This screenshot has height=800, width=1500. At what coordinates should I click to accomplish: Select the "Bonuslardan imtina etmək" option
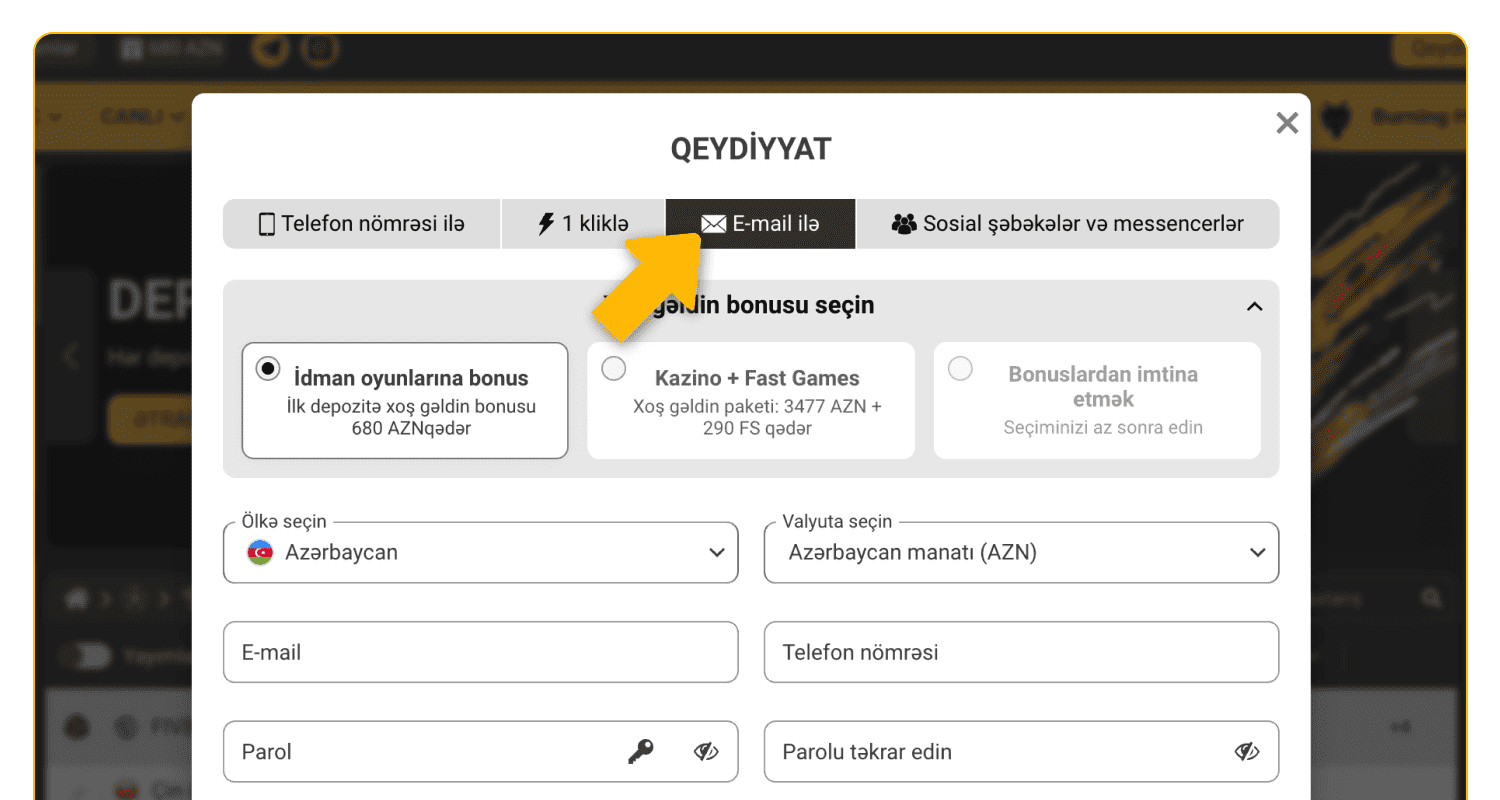point(959,368)
